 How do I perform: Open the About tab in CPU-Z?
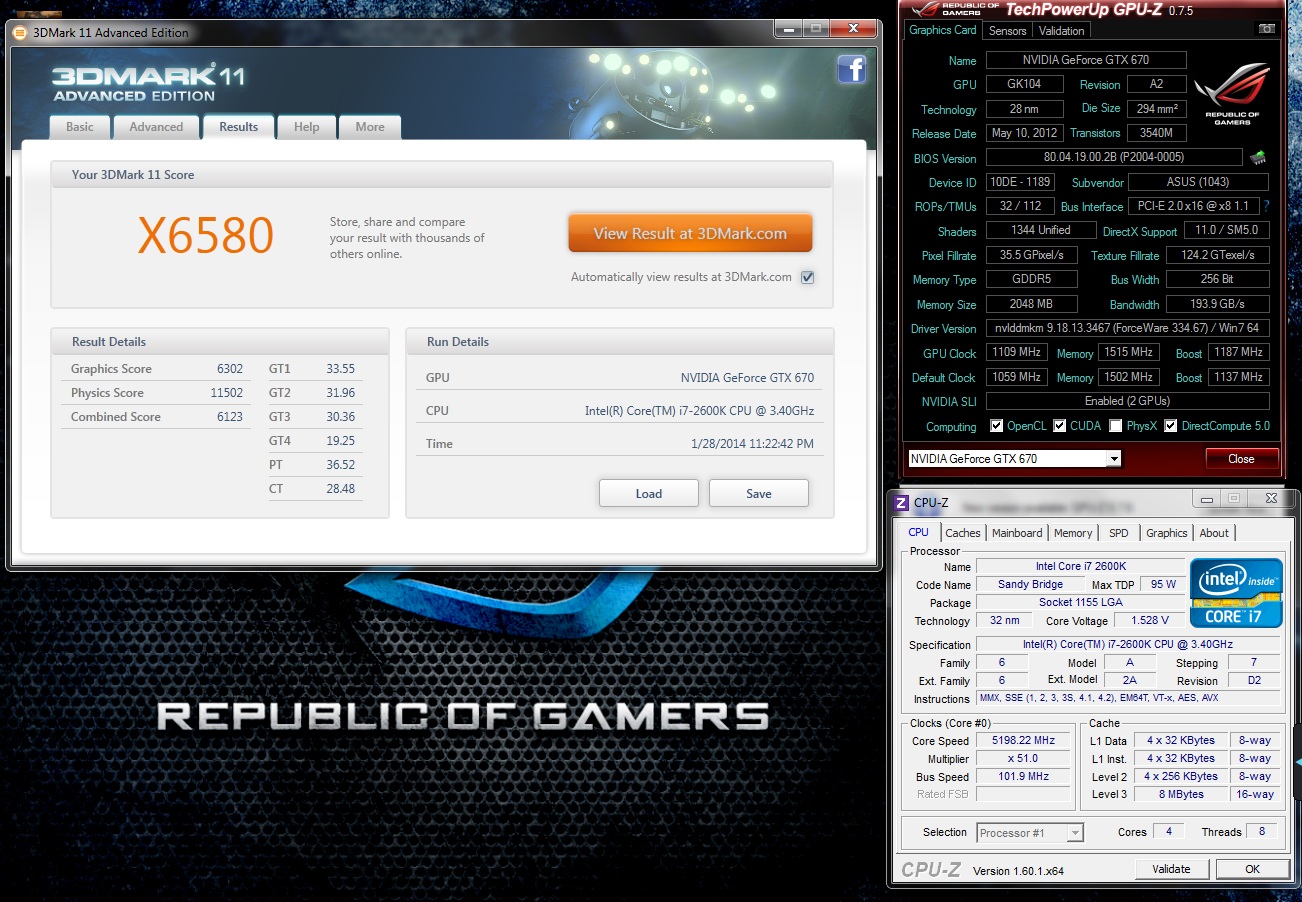[1214, 533]
